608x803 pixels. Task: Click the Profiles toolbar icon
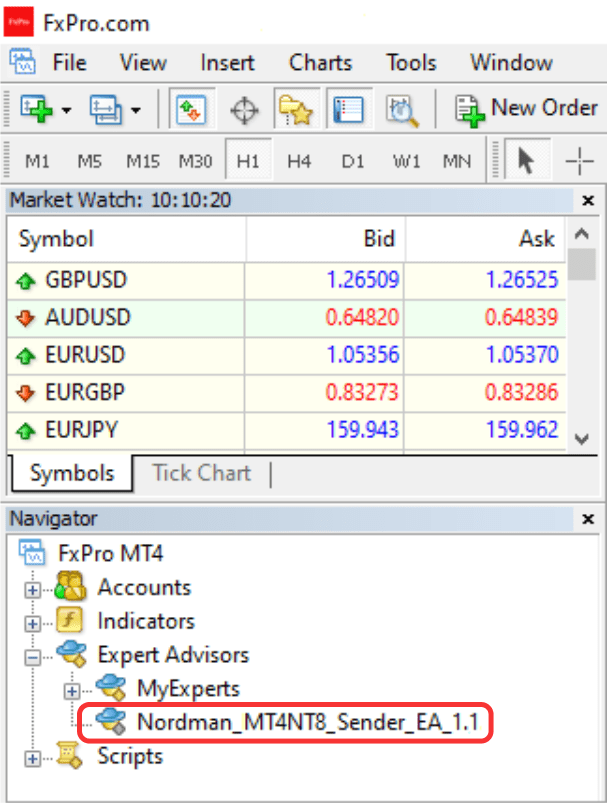coord(104,108)
